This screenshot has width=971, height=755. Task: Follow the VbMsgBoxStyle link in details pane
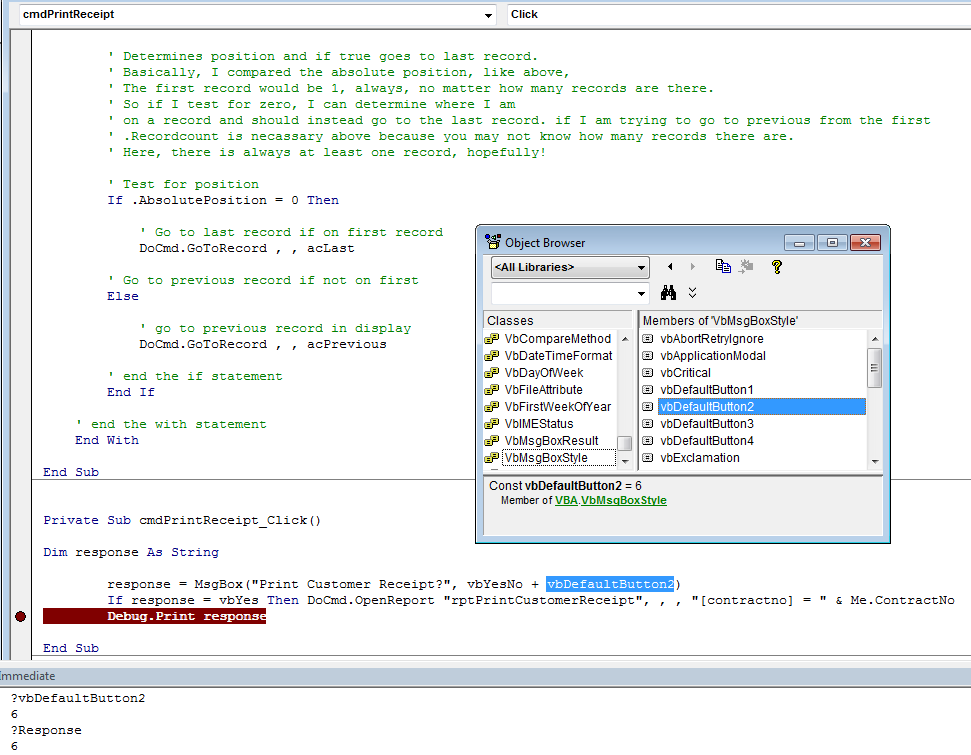pos(624,500)
